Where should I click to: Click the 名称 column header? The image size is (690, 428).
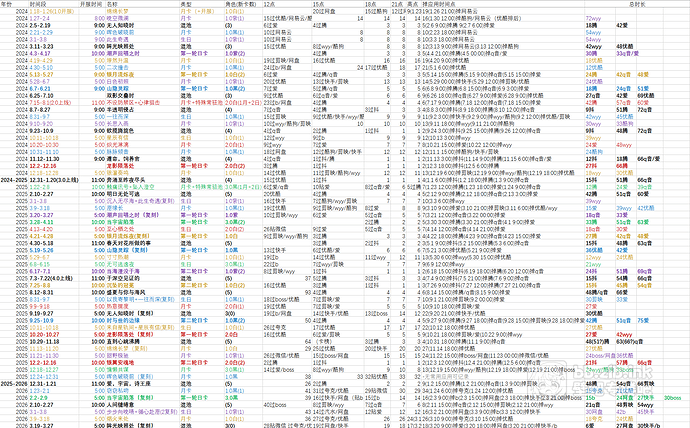pyautogui.click(x=112, y=4)
